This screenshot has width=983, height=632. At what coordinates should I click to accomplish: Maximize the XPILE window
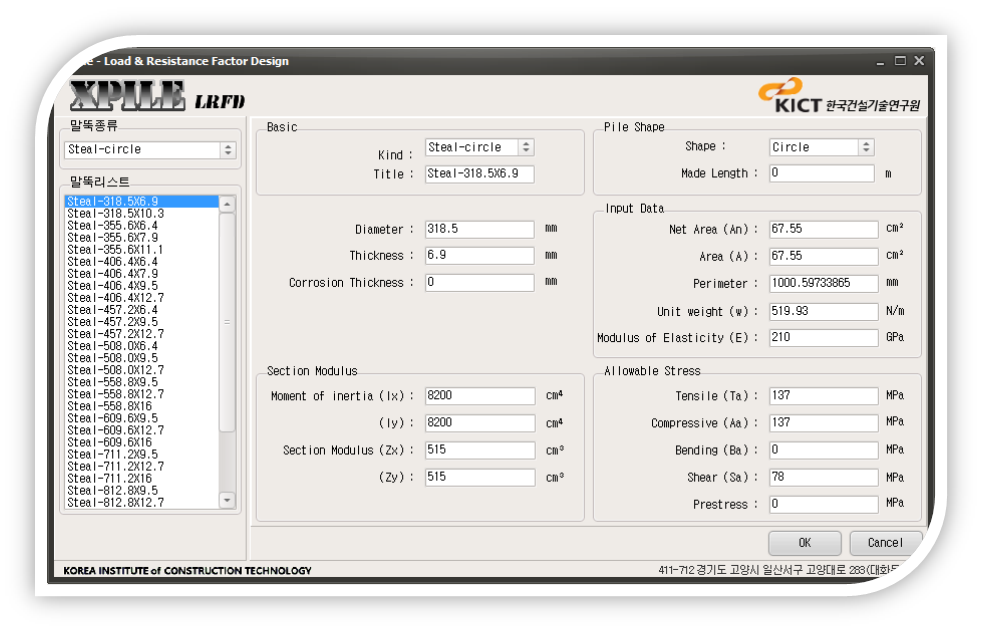(900, 61)
